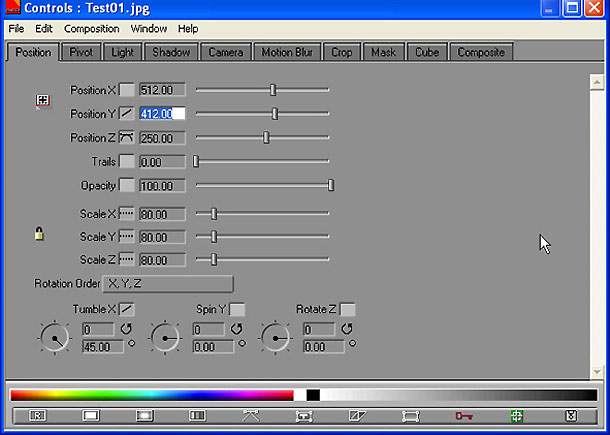Open the Position Z curve type selector

point(127,137)
